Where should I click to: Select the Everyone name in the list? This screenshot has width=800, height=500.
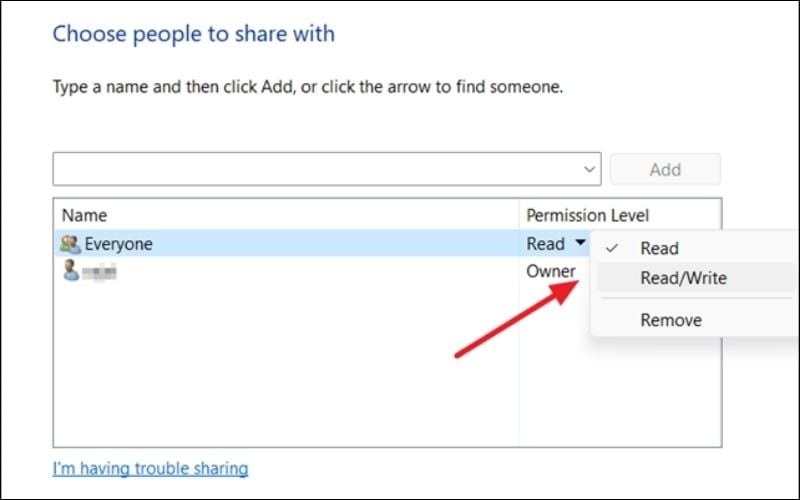pos(119,243)
